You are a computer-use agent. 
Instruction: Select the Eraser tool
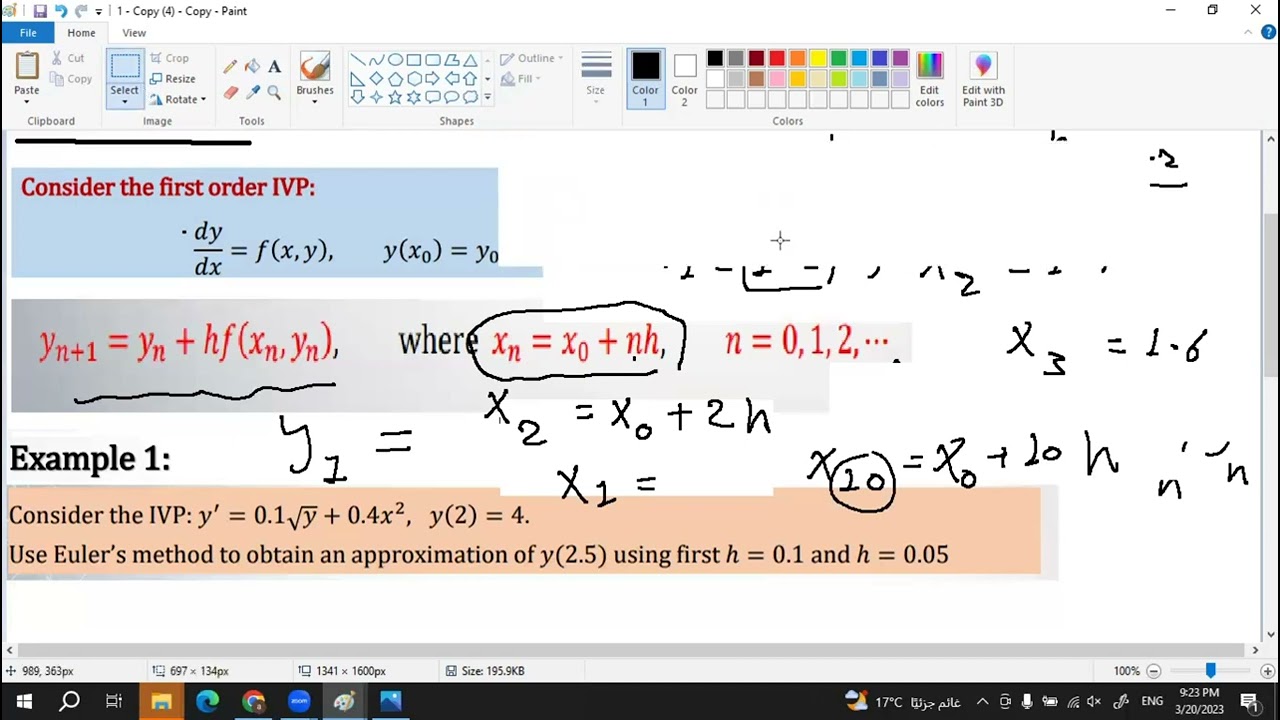(x=230, y=92)
